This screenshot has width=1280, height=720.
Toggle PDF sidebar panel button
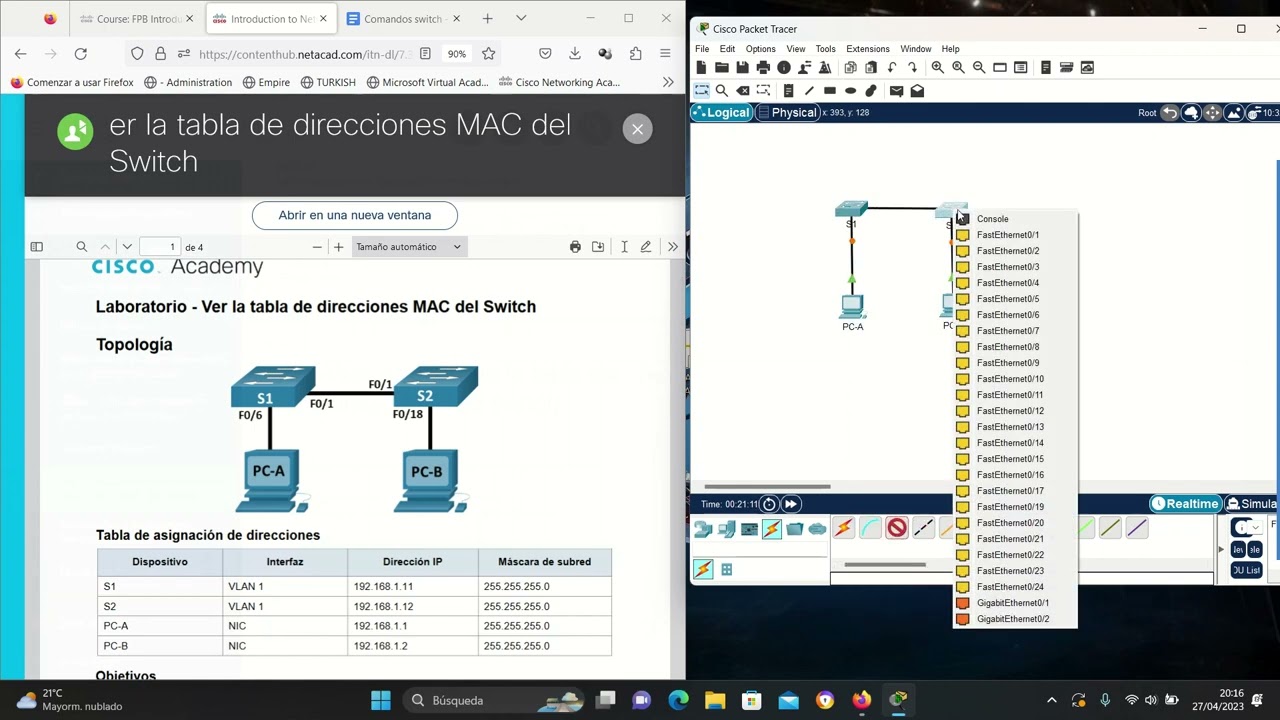coord(37,247)
